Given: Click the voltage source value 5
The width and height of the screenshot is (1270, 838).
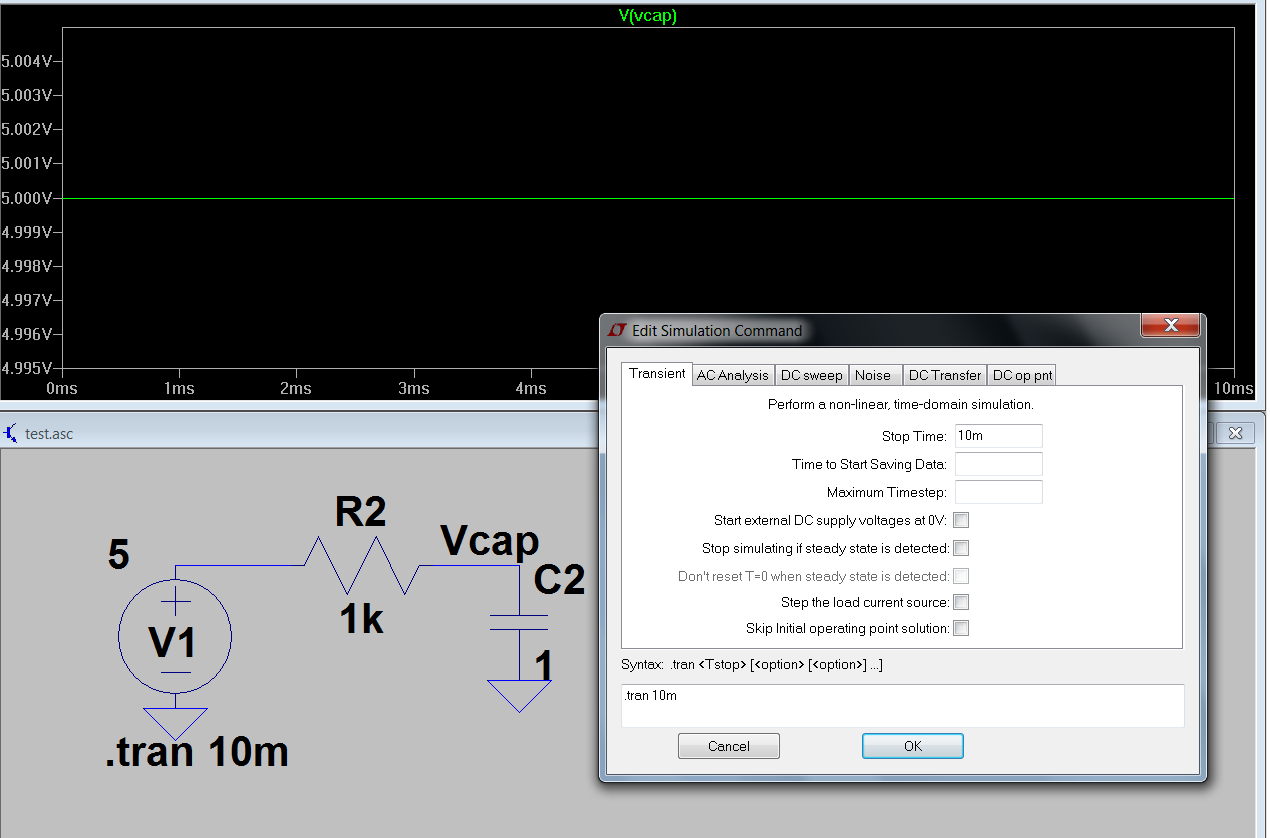Looking at the screenshot, I should (119, 555).
